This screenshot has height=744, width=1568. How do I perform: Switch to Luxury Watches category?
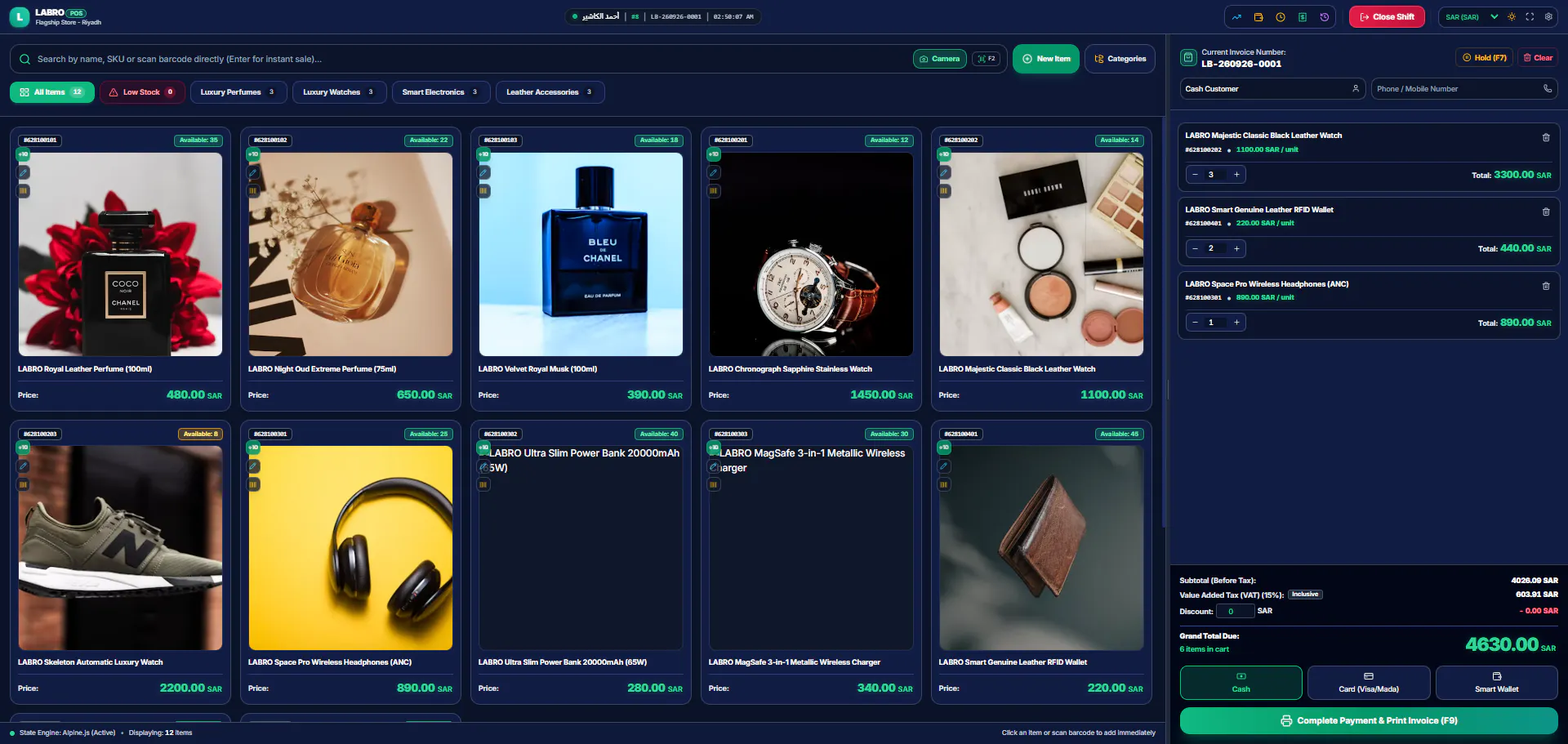339,92
